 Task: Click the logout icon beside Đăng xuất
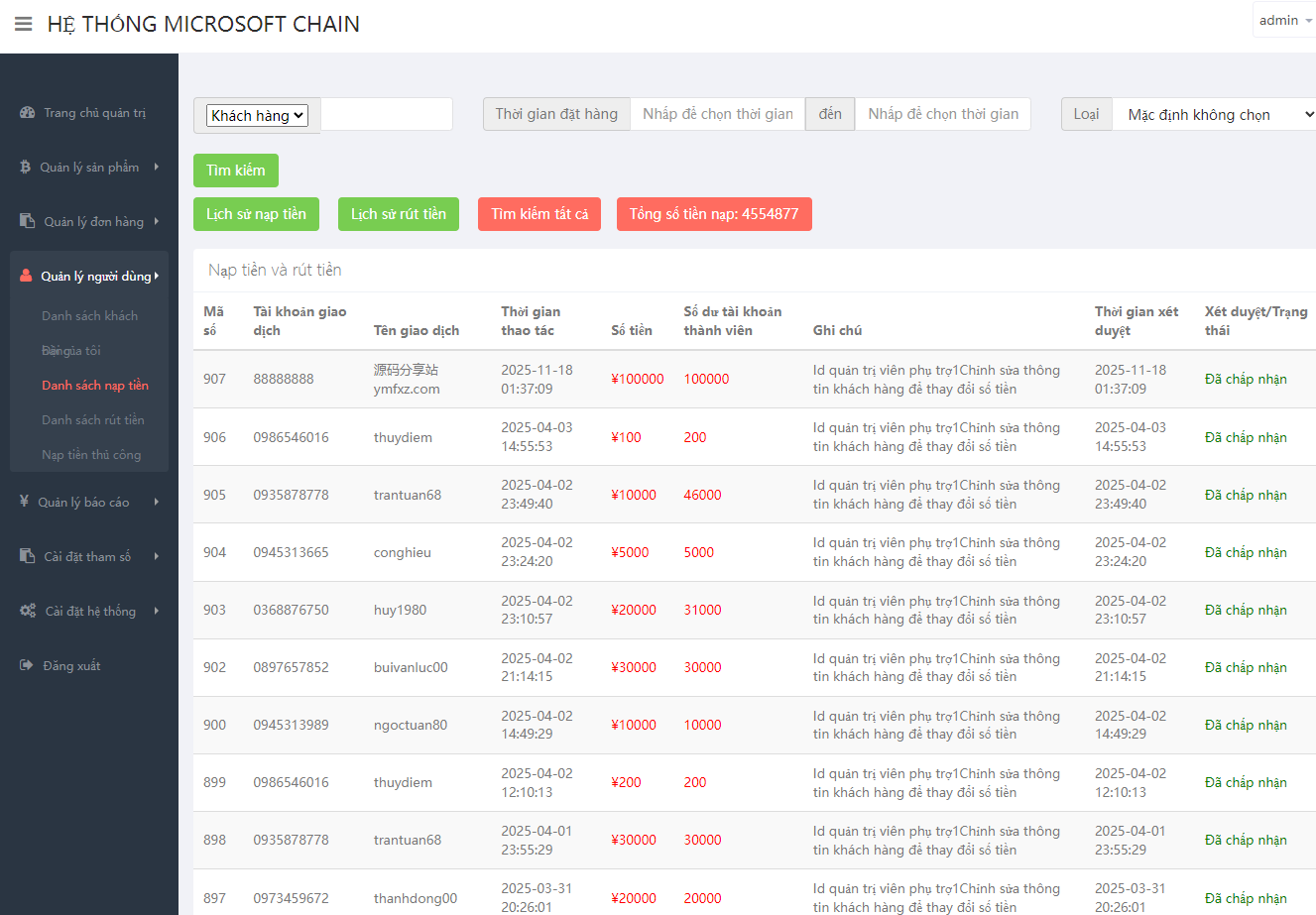click(x=27, y=665)
